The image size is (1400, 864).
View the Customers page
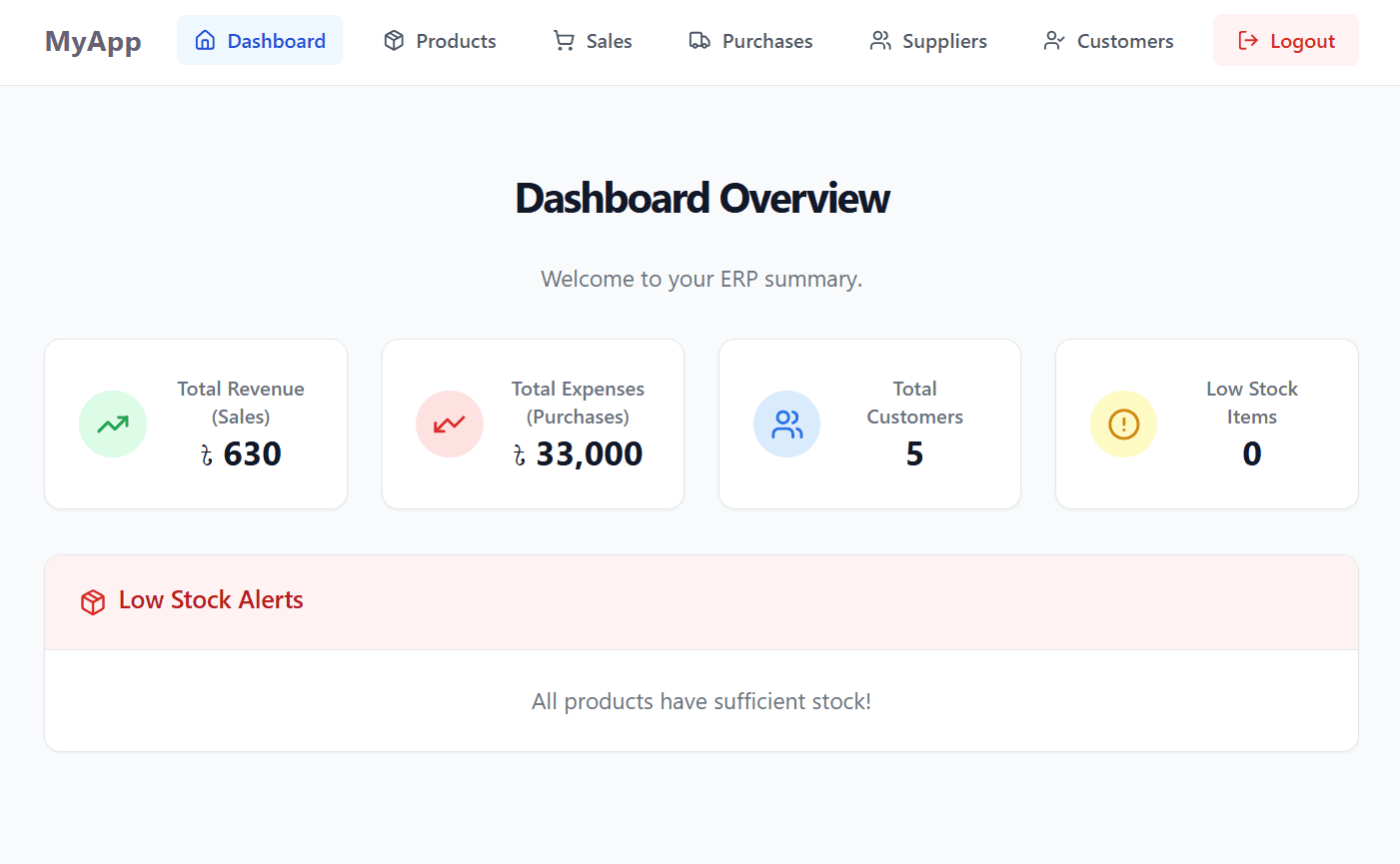(1108, 40)
